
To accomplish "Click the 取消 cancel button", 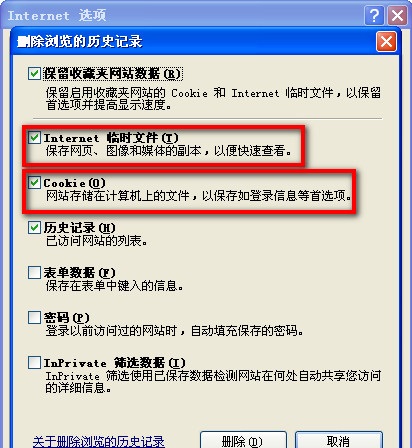I will click(339, 441).
